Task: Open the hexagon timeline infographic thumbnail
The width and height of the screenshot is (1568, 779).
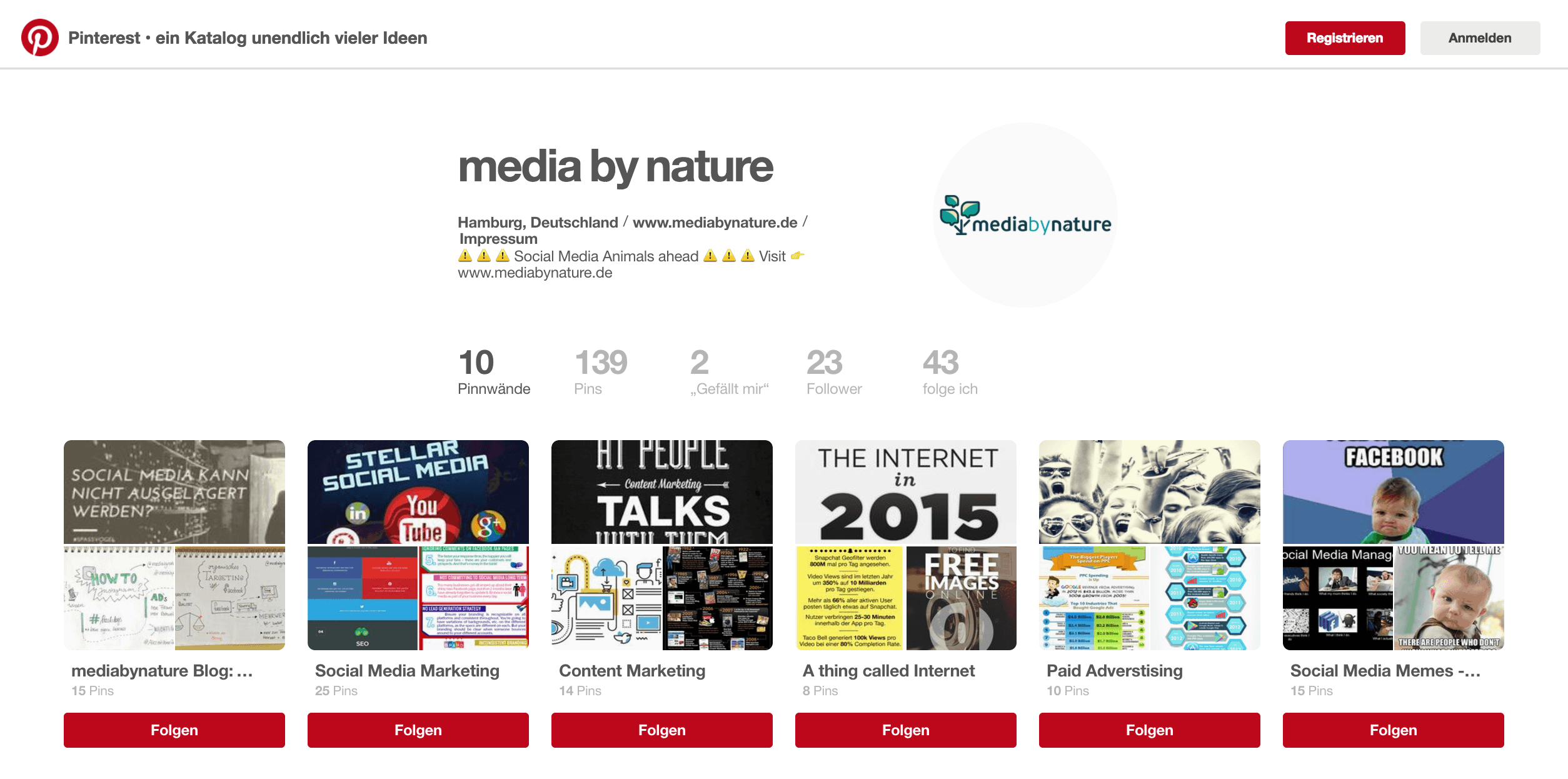Action: (x=1205, y=598)
